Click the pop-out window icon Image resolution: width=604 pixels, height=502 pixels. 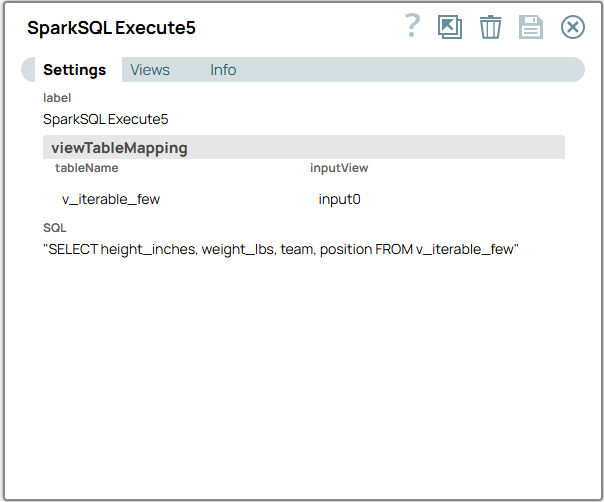coord(450,27)
